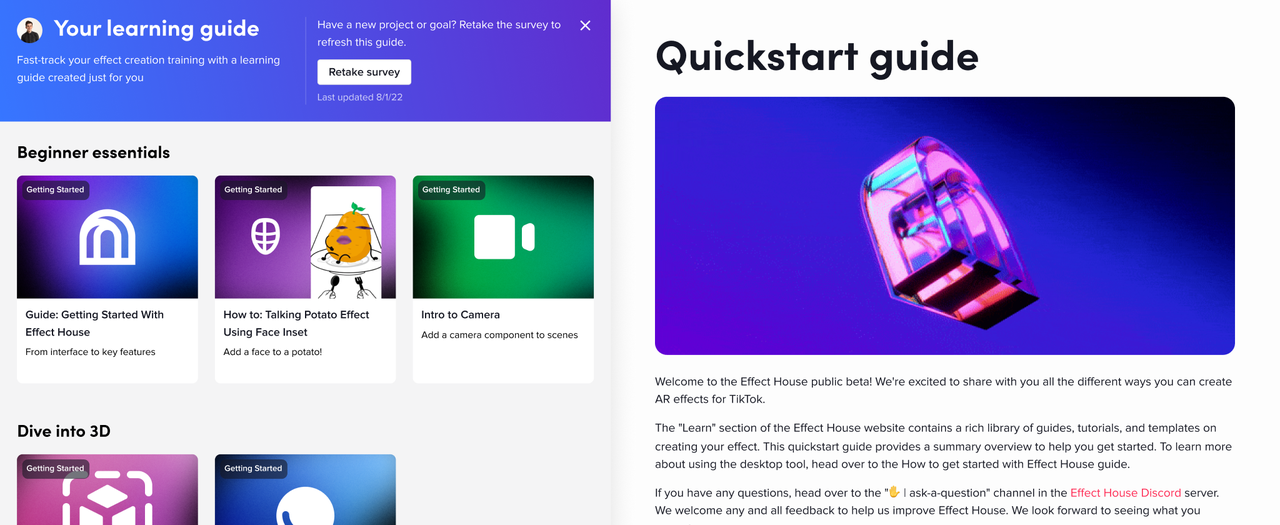
Task: Open How to: Talking Potato Effect title
Action: 296,323
